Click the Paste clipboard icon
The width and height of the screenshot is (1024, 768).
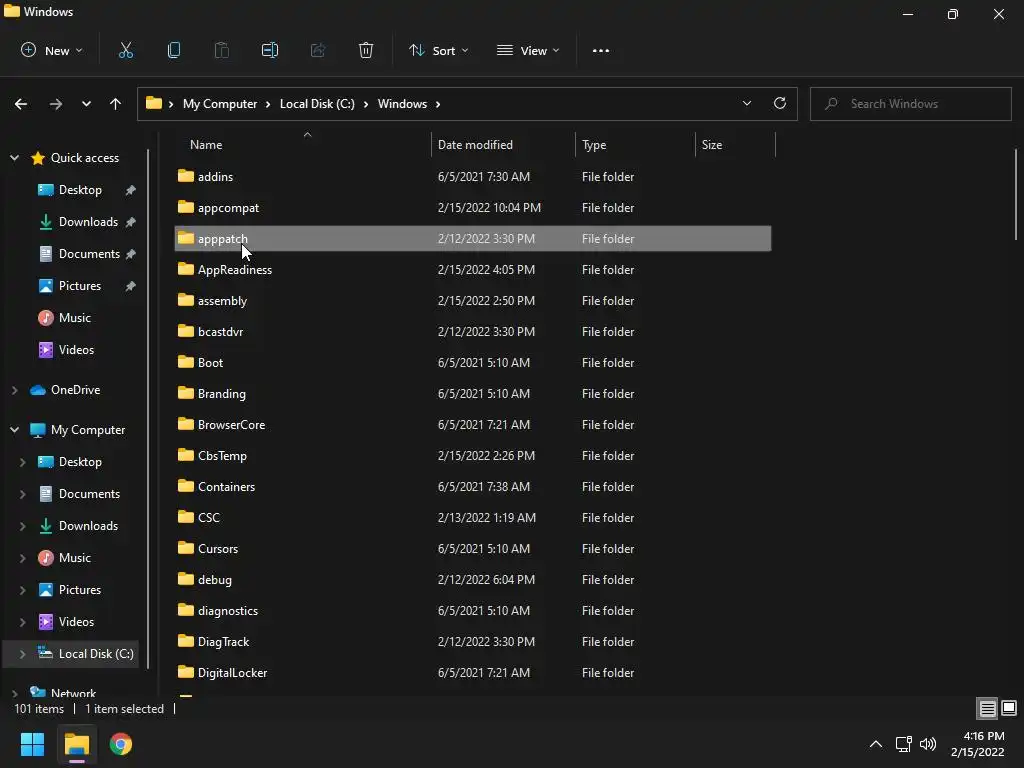222,50
